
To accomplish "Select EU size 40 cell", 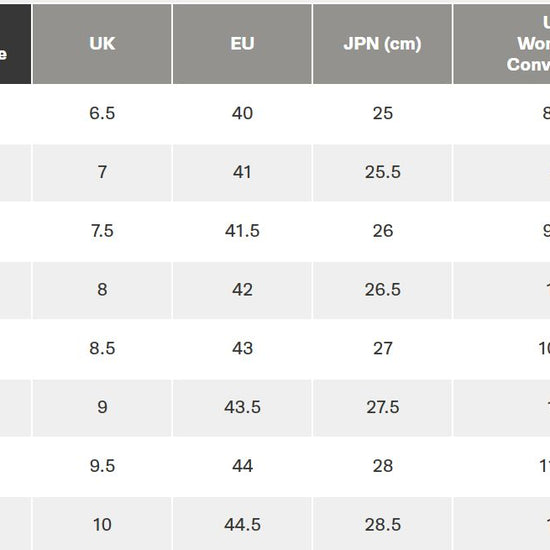I will coord(242,114).
